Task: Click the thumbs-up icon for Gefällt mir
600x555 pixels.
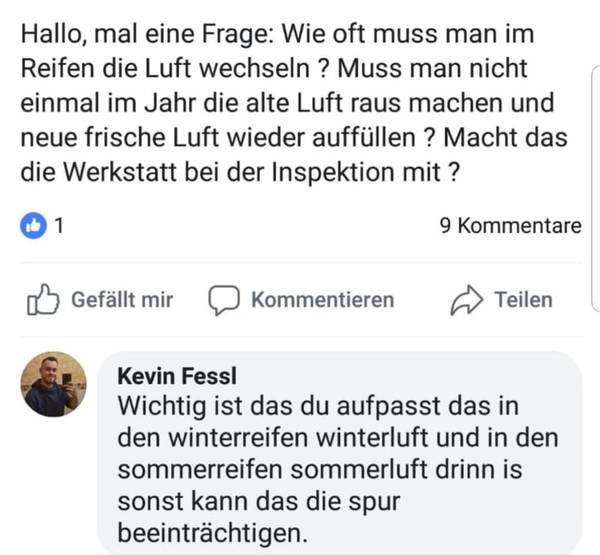Action: [44, 299]
